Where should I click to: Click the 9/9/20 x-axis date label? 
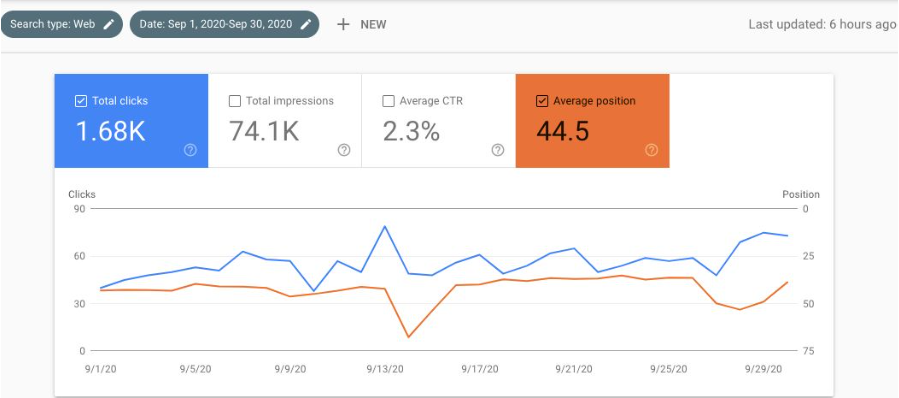tap(290, 369)
